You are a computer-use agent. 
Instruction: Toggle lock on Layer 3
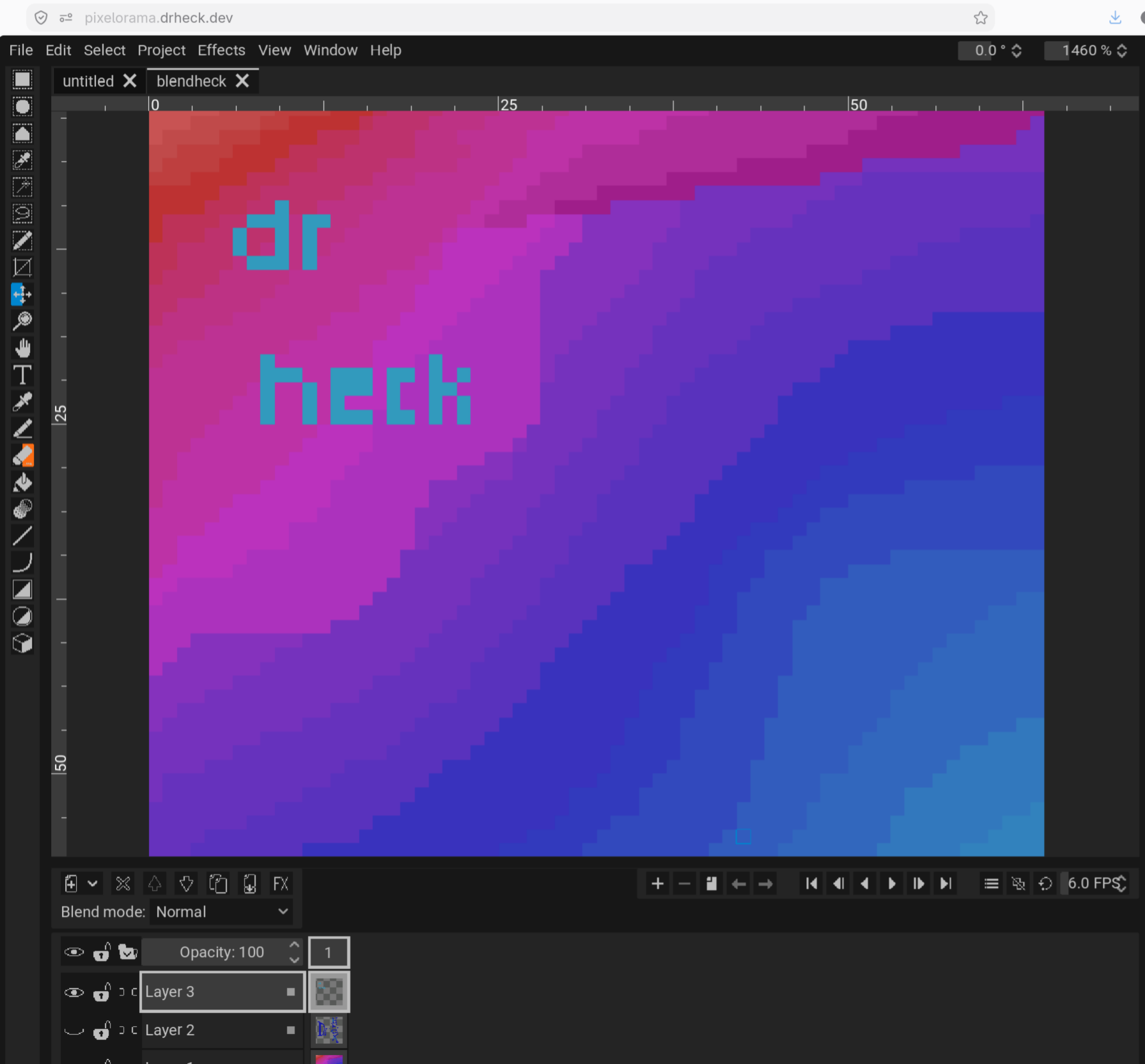click(x=102, y=992)
